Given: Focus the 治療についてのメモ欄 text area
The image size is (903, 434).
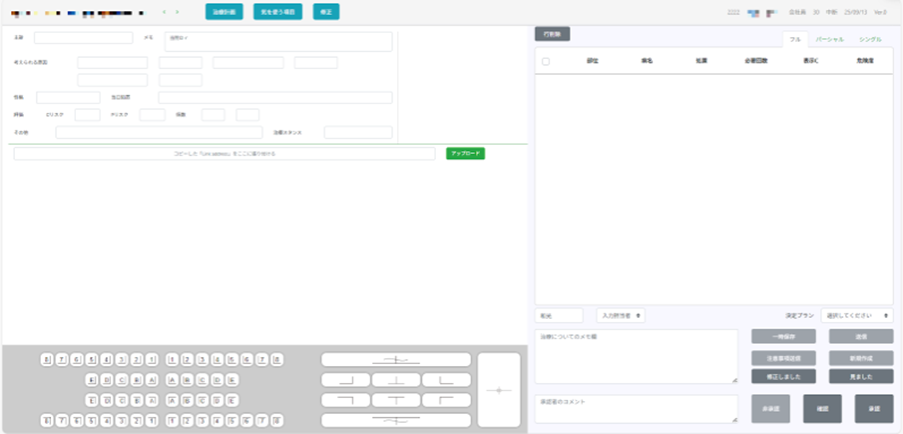Looking at the screenshot, I should click(x=636, y=356).
